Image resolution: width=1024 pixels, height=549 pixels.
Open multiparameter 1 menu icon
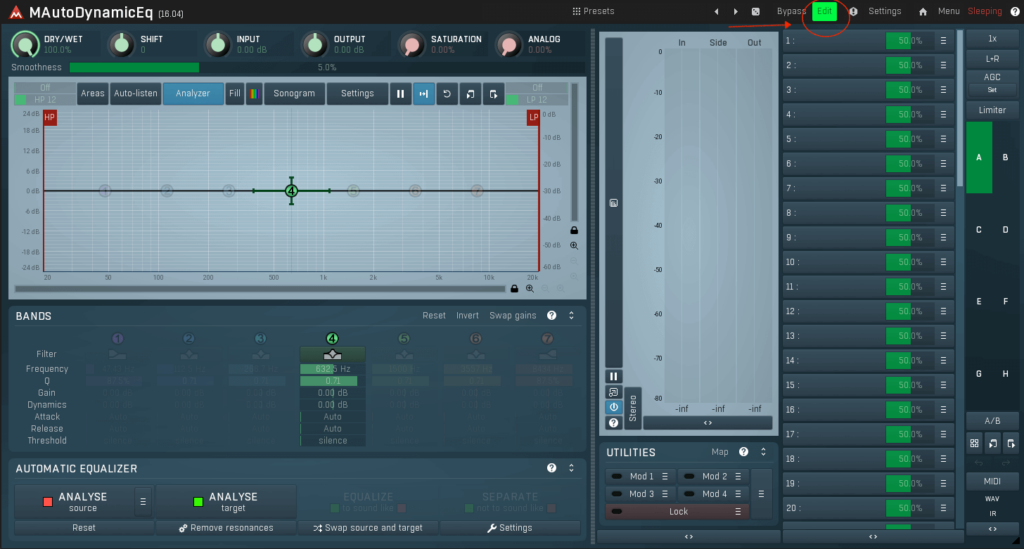pos(943,40)
